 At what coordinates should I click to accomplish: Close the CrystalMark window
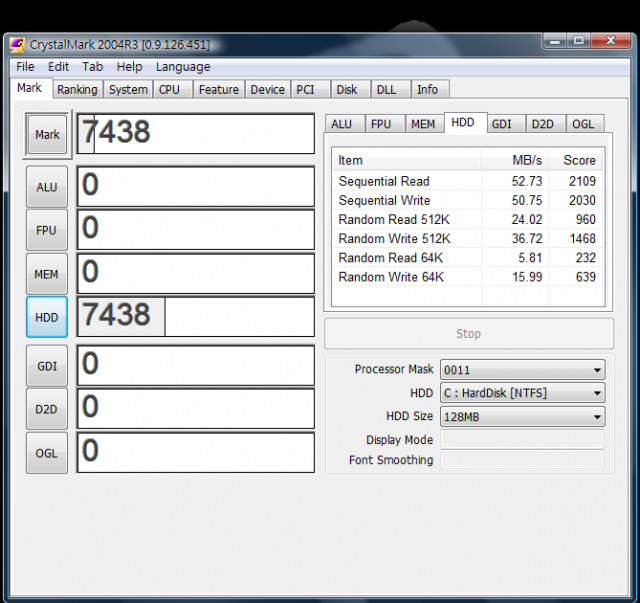click(610, 41)
